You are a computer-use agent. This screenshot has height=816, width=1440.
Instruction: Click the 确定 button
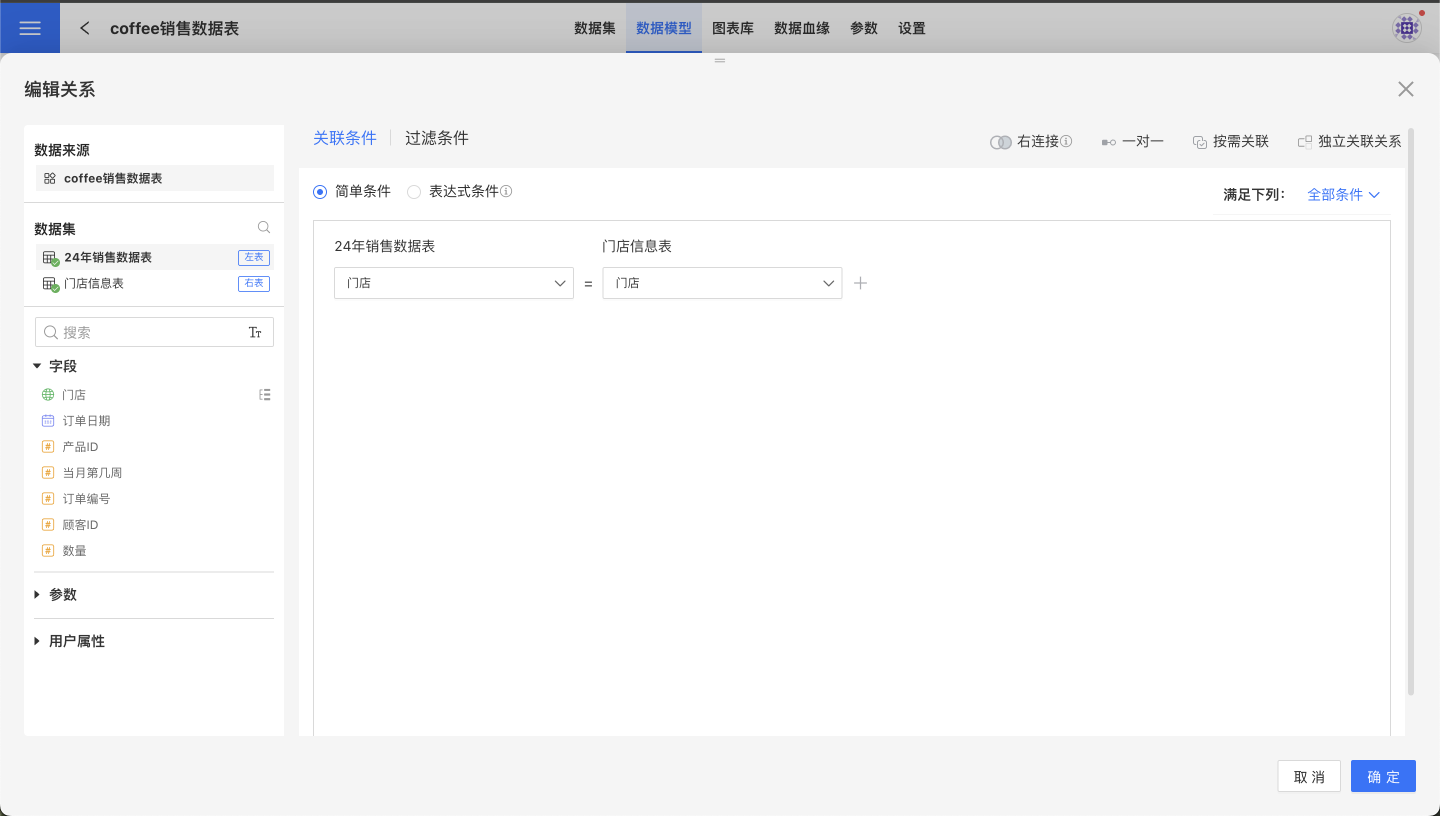1382,777
